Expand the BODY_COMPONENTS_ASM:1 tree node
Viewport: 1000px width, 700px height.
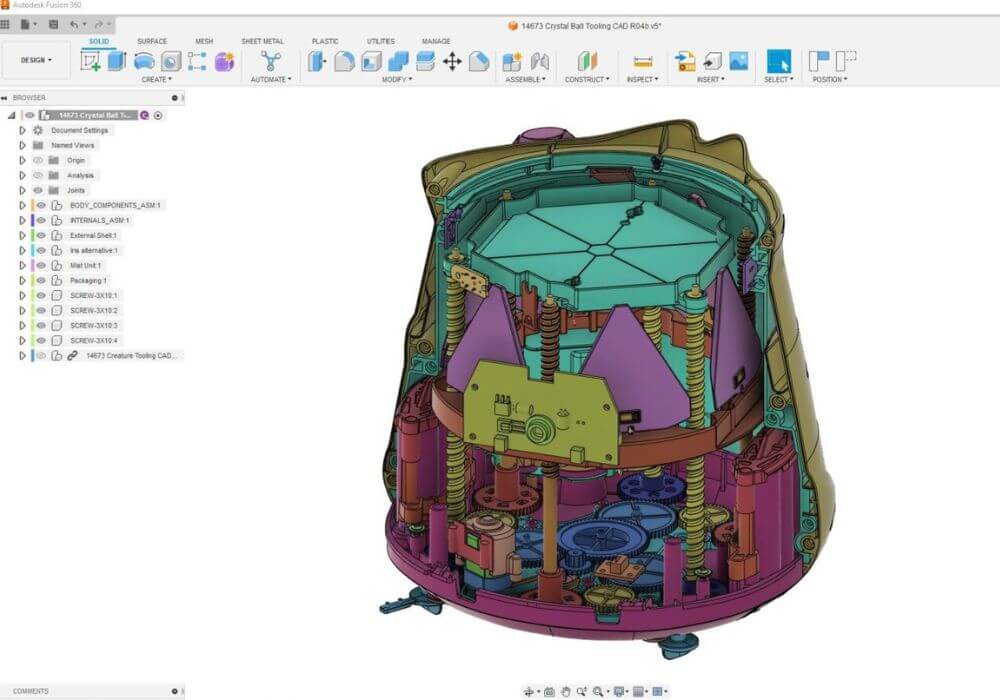click(x=22, y=205)
